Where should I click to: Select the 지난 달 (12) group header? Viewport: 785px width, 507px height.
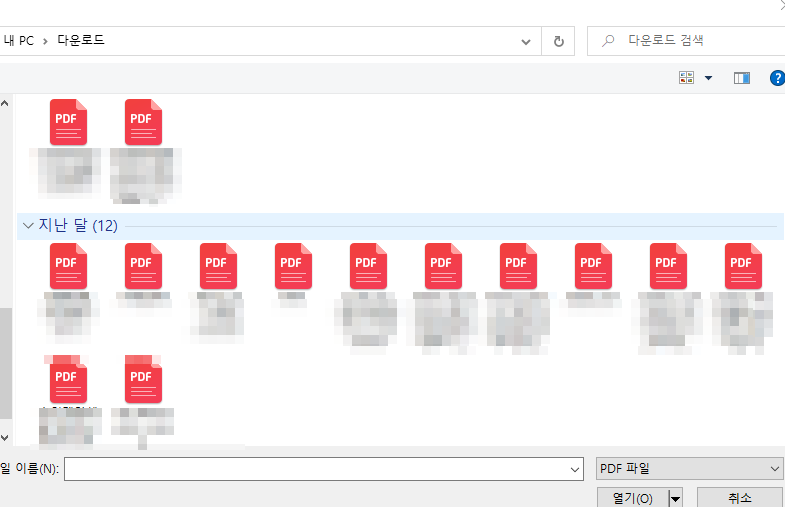click(x=400, y=226)
